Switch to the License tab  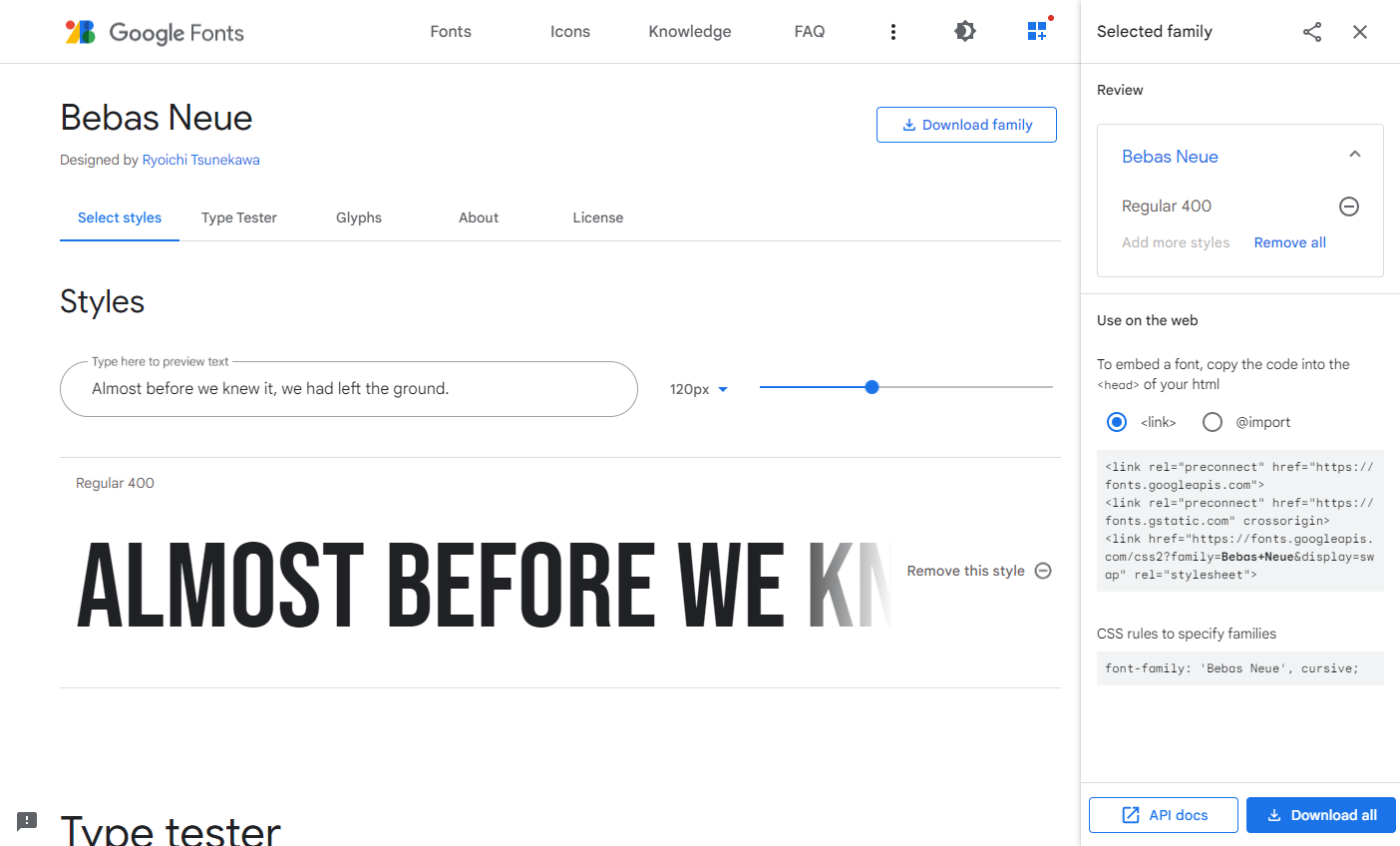point(598,217)
